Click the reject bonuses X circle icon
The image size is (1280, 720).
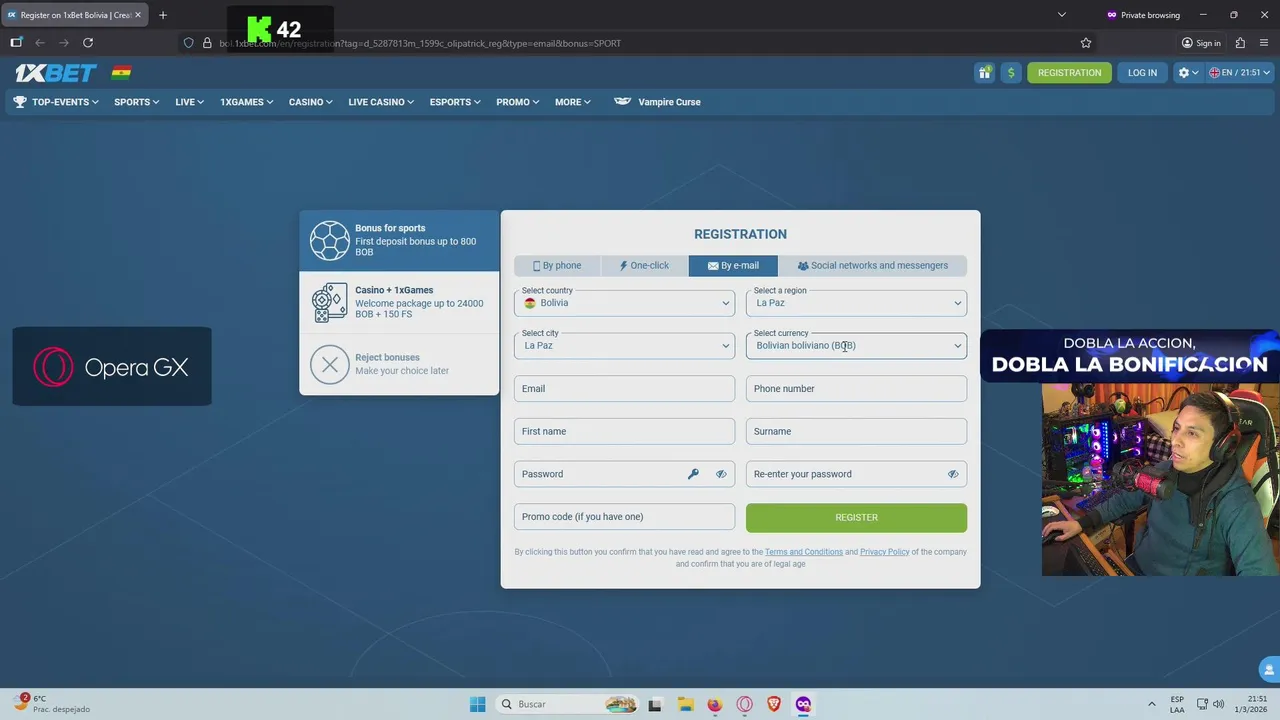329,365
